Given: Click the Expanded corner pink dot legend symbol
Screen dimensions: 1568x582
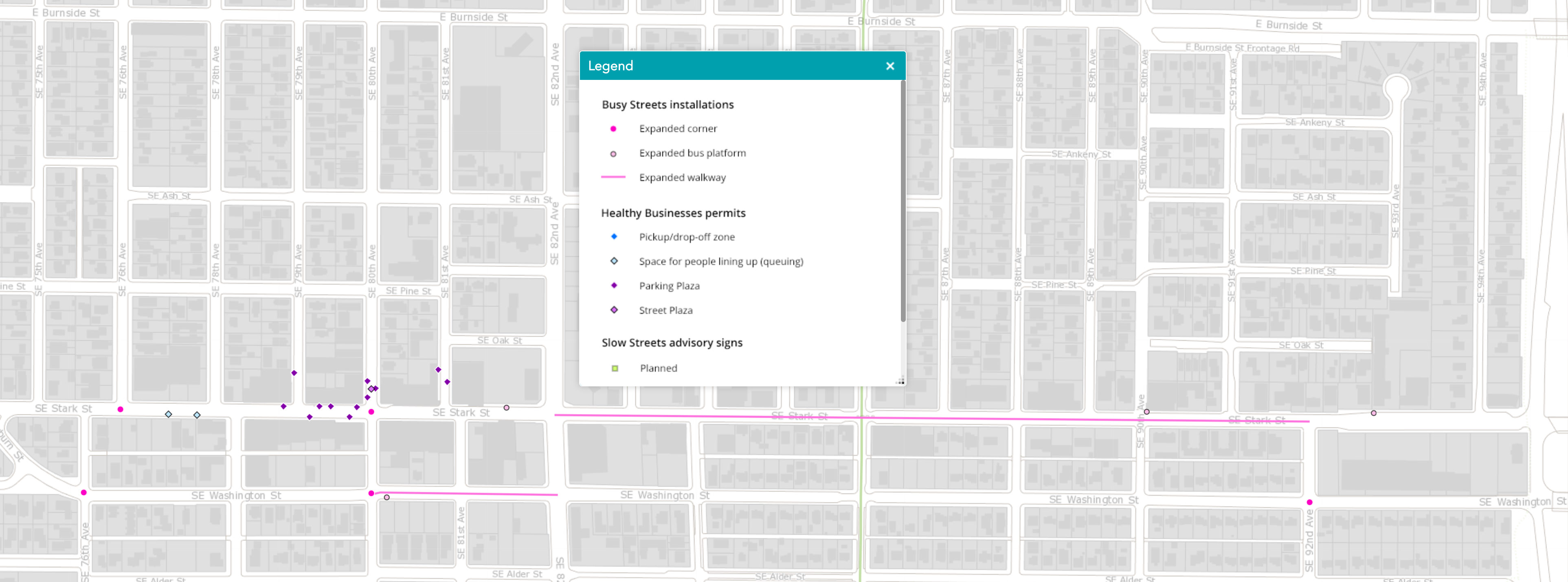Looking at the screenshot, I should click(x=614, y=129).
